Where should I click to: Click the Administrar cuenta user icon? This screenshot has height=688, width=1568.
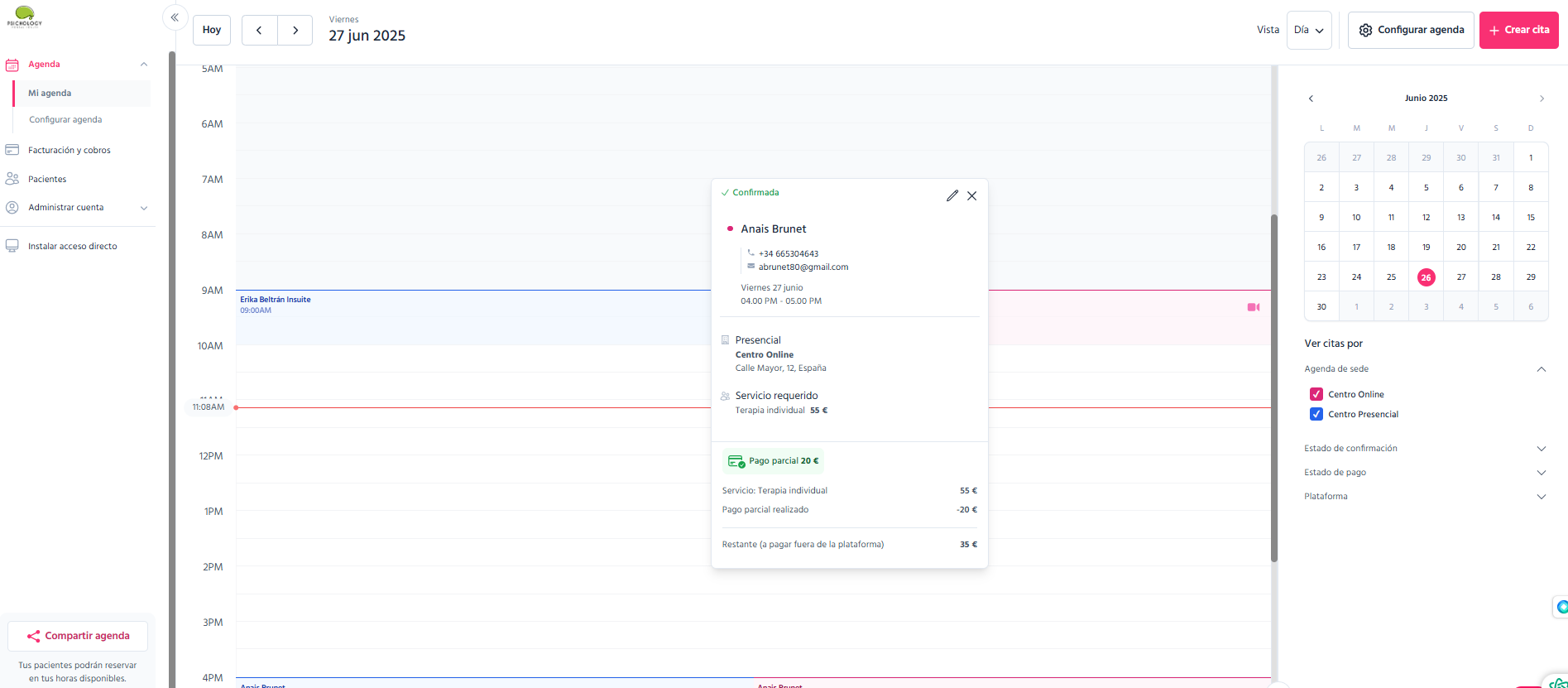pyautogui.click(x=12, y=208)
